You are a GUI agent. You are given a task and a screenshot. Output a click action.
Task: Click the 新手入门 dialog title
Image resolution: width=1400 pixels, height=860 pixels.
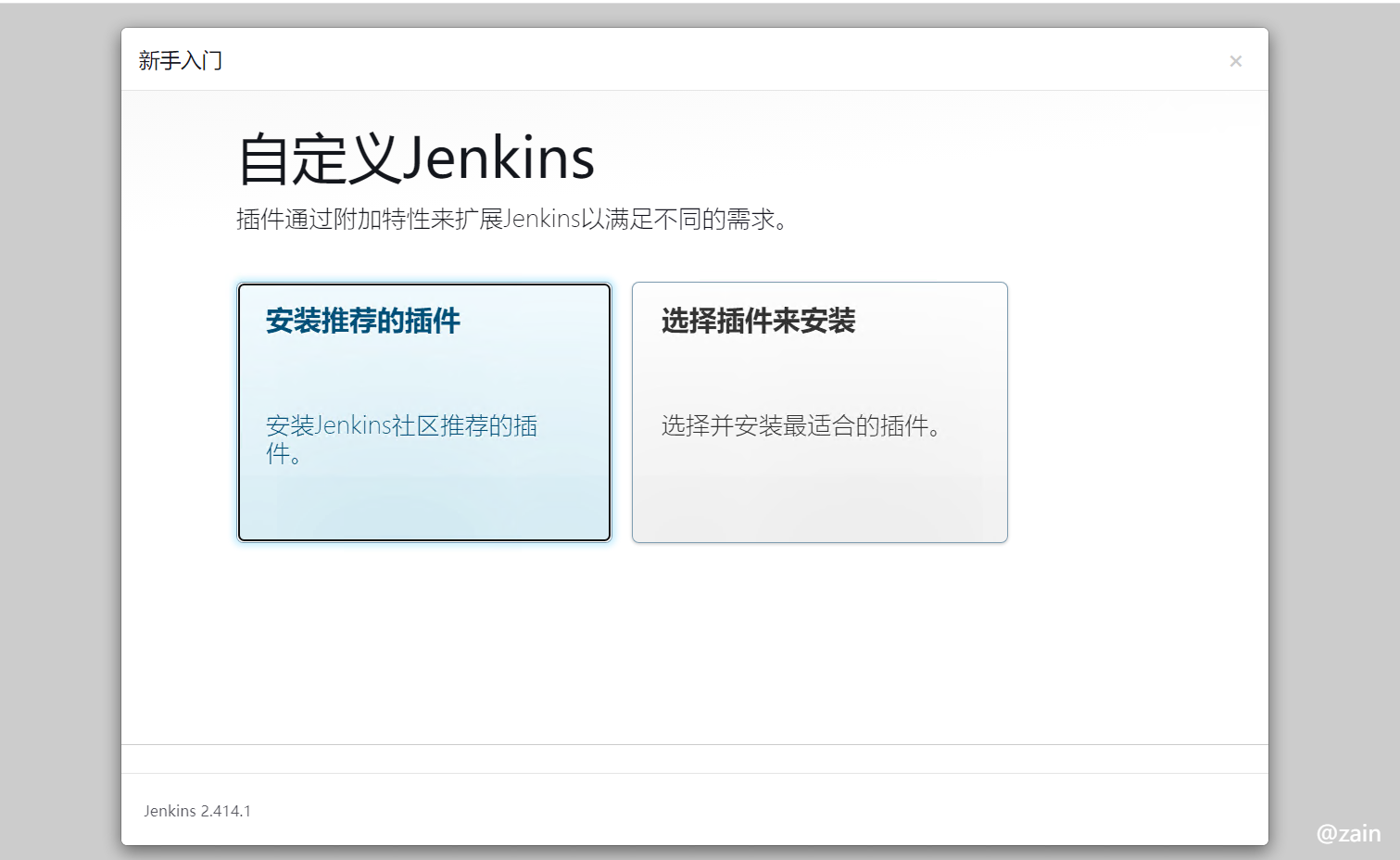coord(181,61)
